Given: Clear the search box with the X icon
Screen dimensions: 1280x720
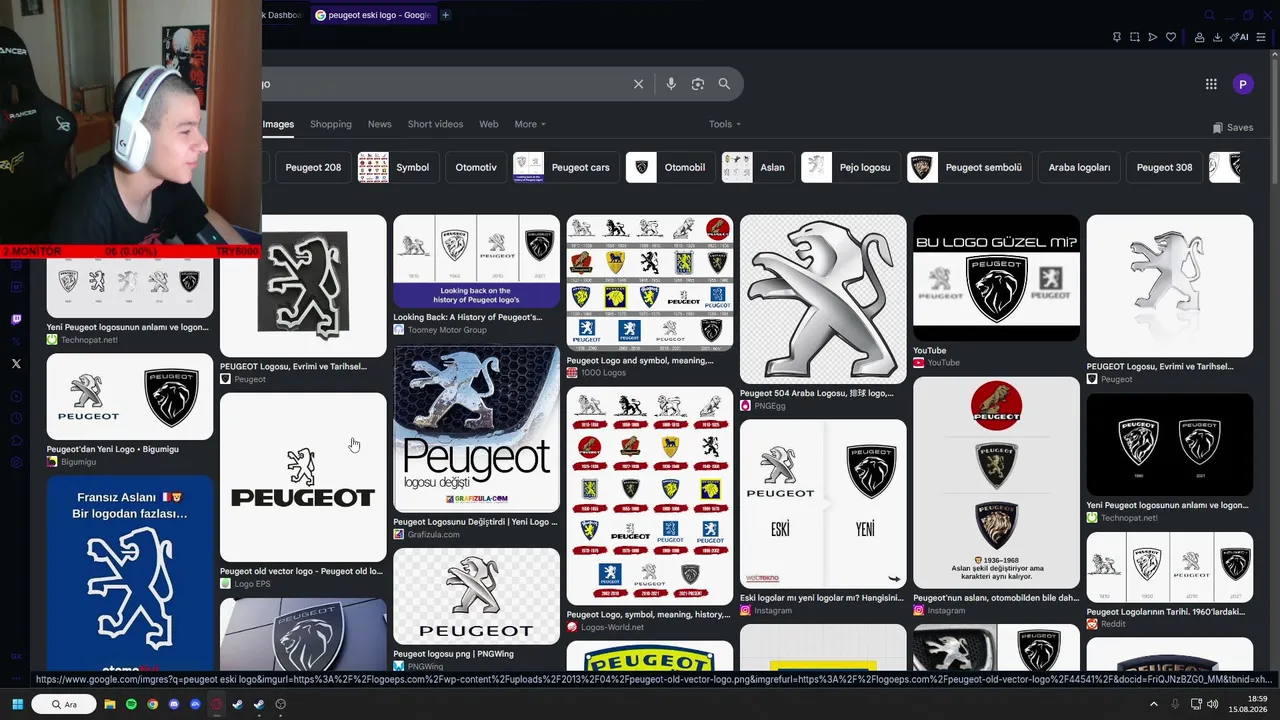Looking at the screenshot, I should pos(638,84).
